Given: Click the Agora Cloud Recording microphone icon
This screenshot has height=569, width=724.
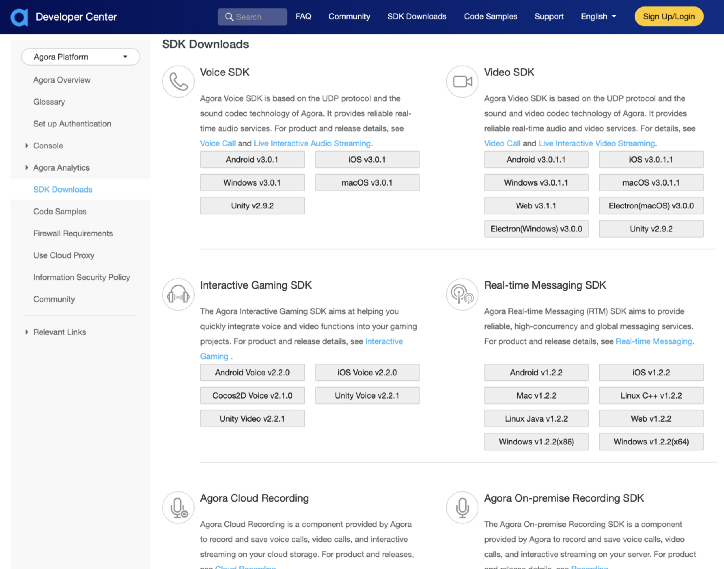Looking at the screenshot, I should [178, 508].
